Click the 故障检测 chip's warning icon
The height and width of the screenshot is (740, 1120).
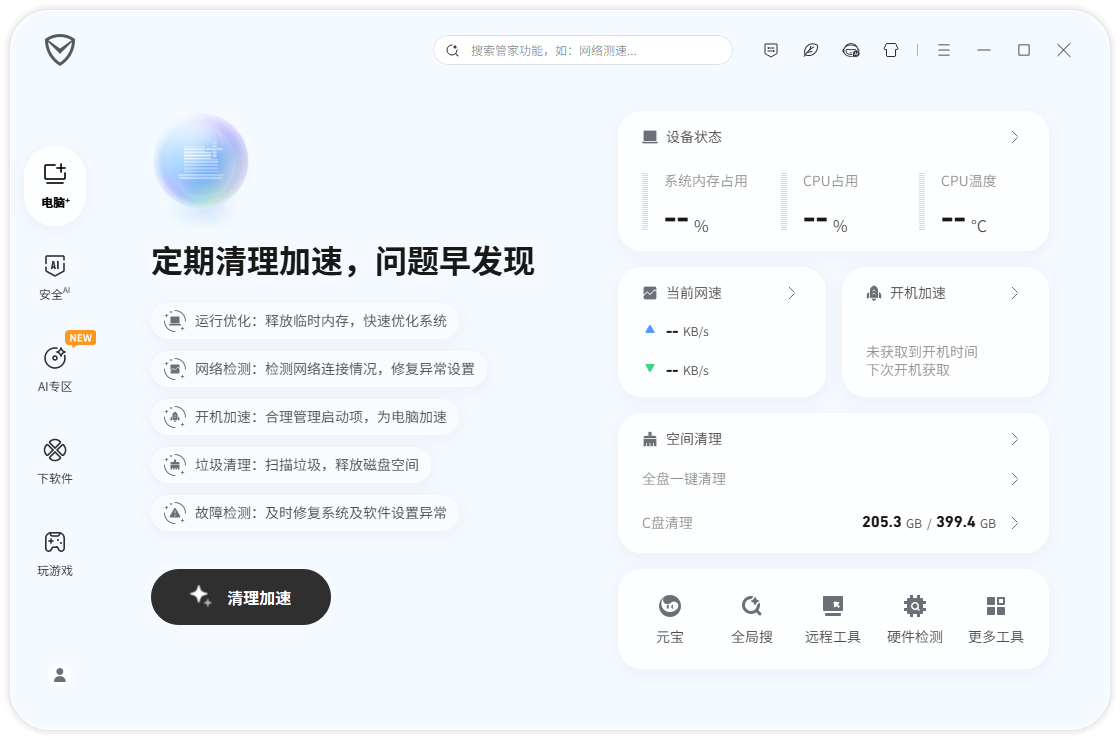[174, 513]
